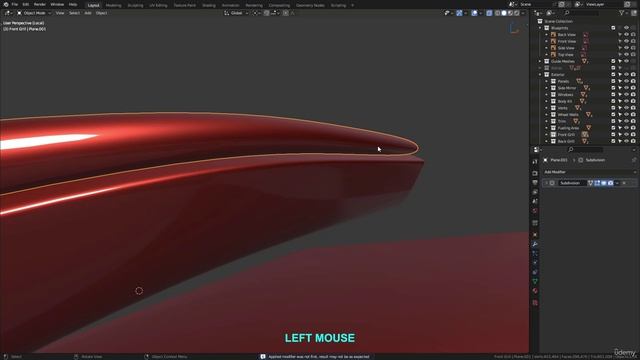Hide Back Grill with eye icon

click(627, 141)
